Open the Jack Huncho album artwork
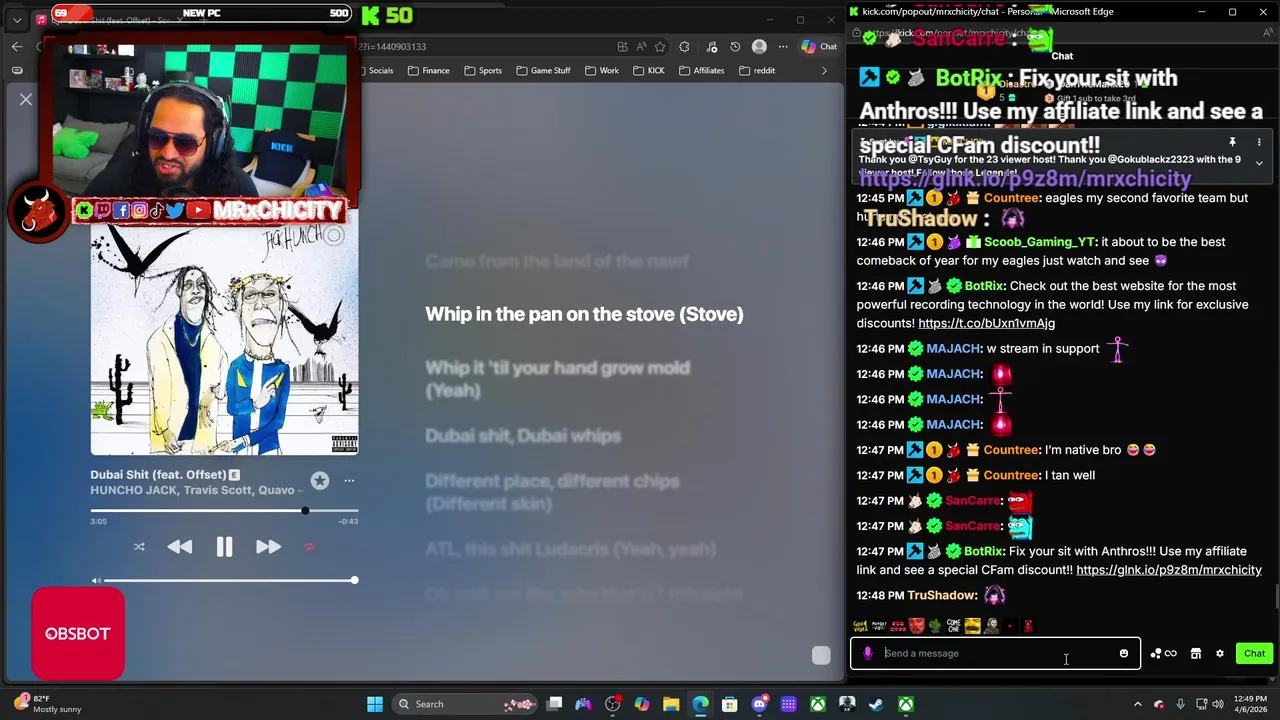This screenshot has width=1280, height=720. tap(224, 340)
